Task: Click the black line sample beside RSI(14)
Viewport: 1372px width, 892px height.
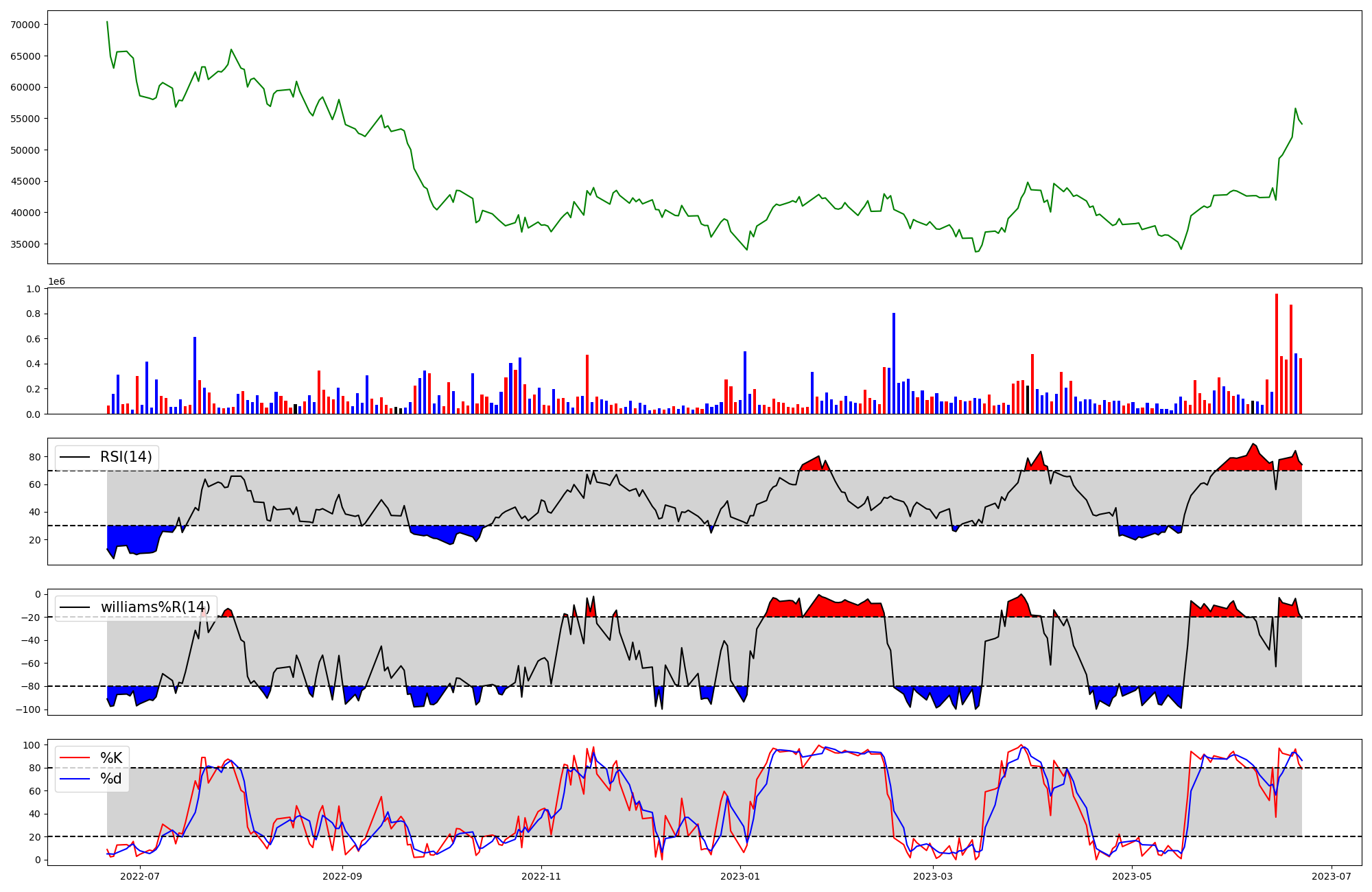Action: 75,457
